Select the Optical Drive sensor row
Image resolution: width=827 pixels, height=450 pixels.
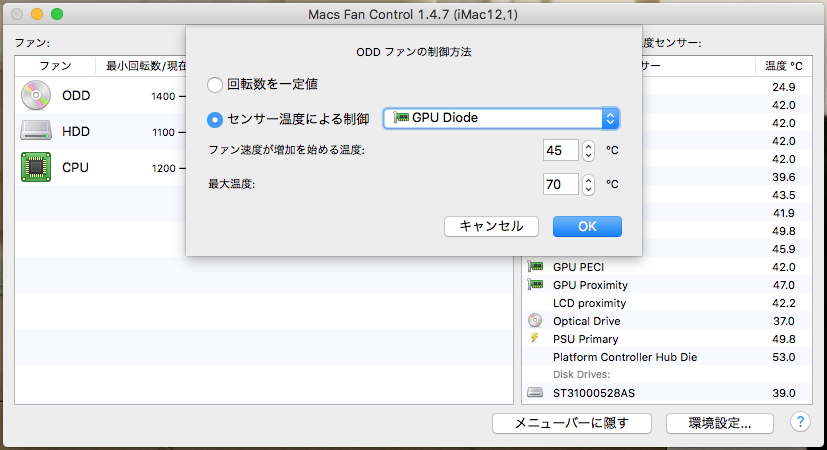(x=667, y=321)
